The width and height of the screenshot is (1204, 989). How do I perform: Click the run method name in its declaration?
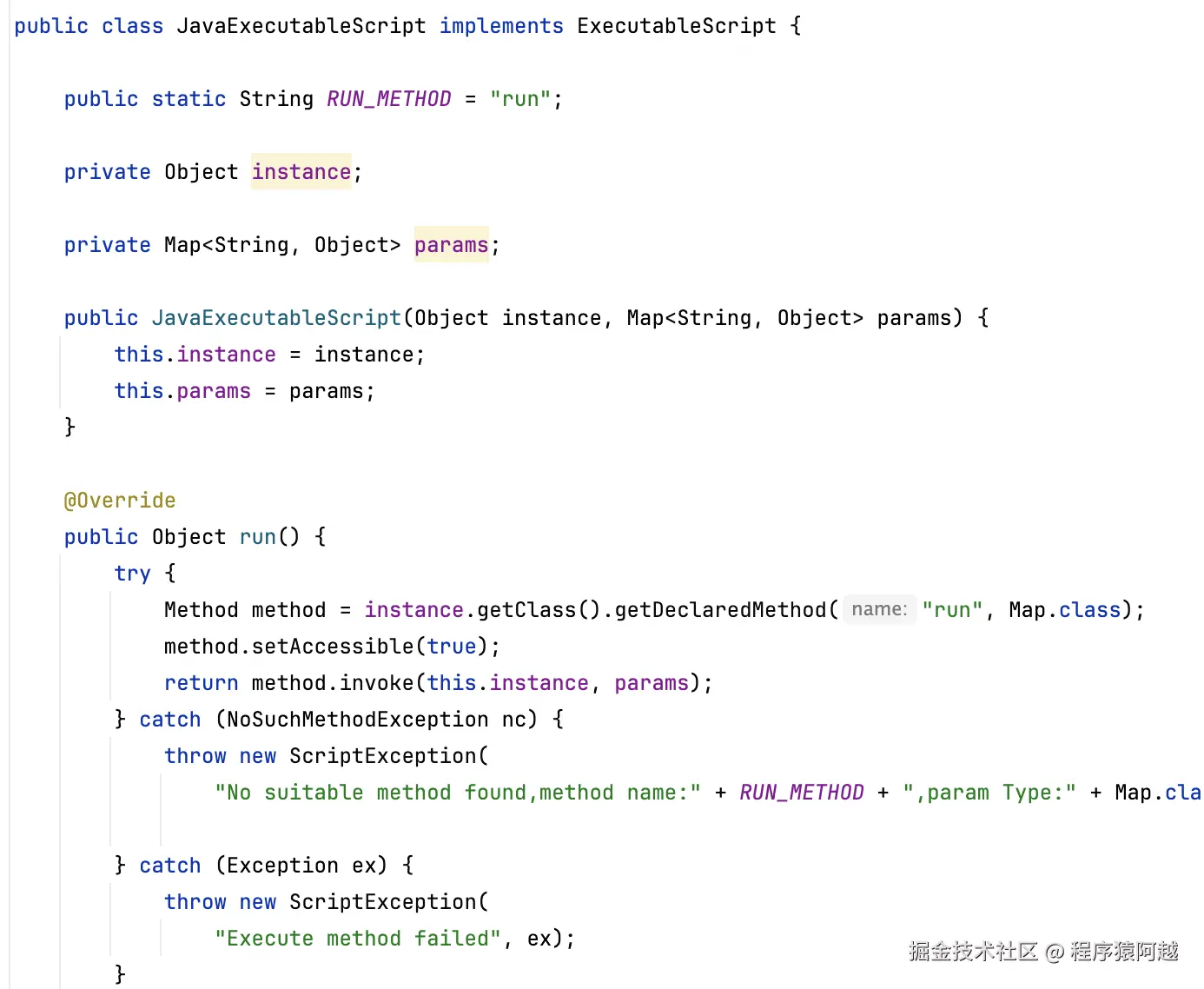(257, 537)
